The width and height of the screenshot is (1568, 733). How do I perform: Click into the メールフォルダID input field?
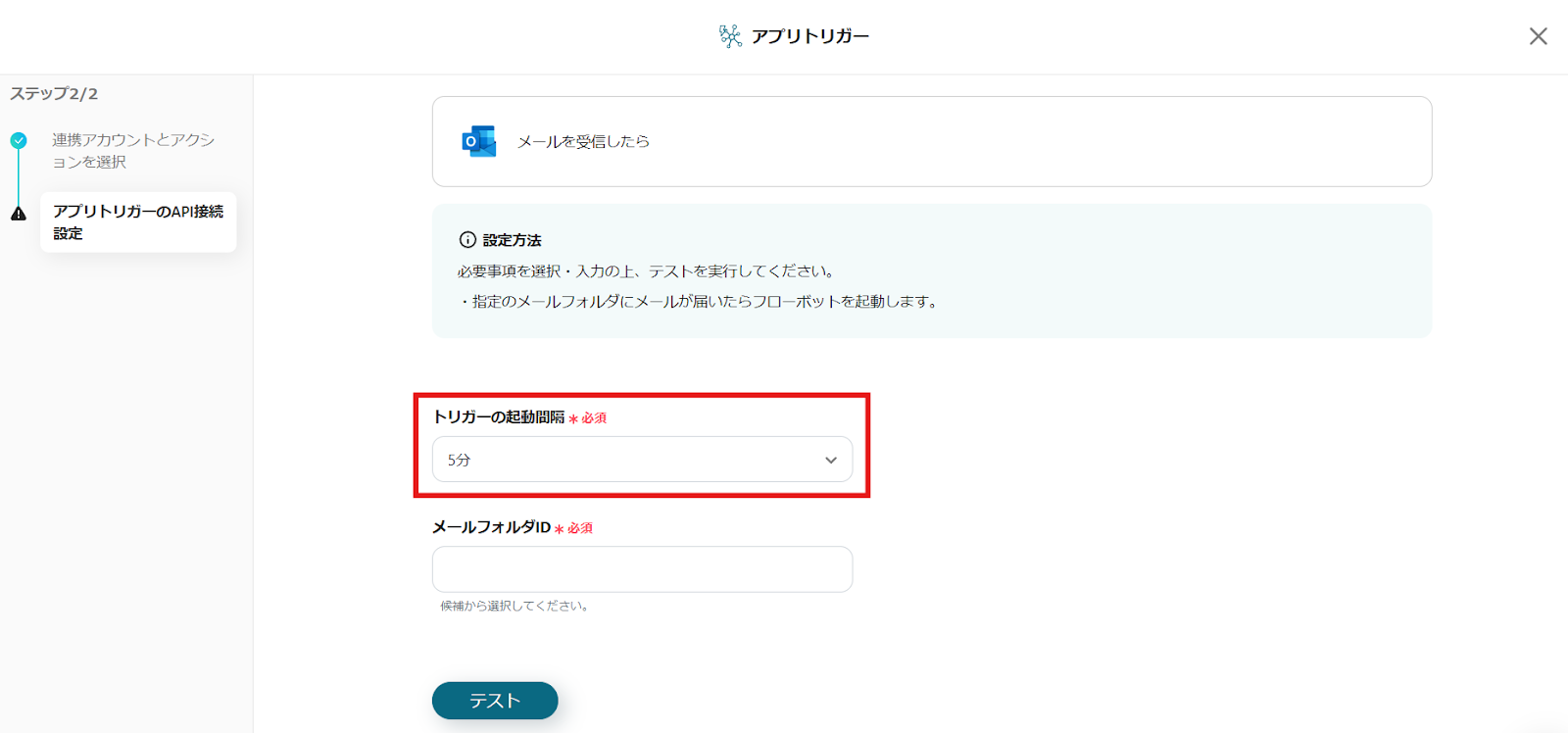[642, 569]
